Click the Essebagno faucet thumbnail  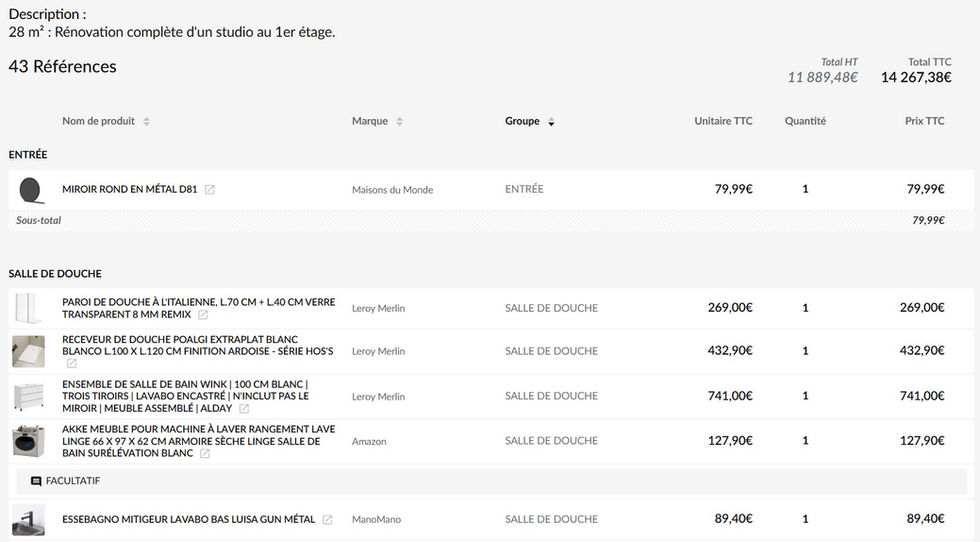28,519
